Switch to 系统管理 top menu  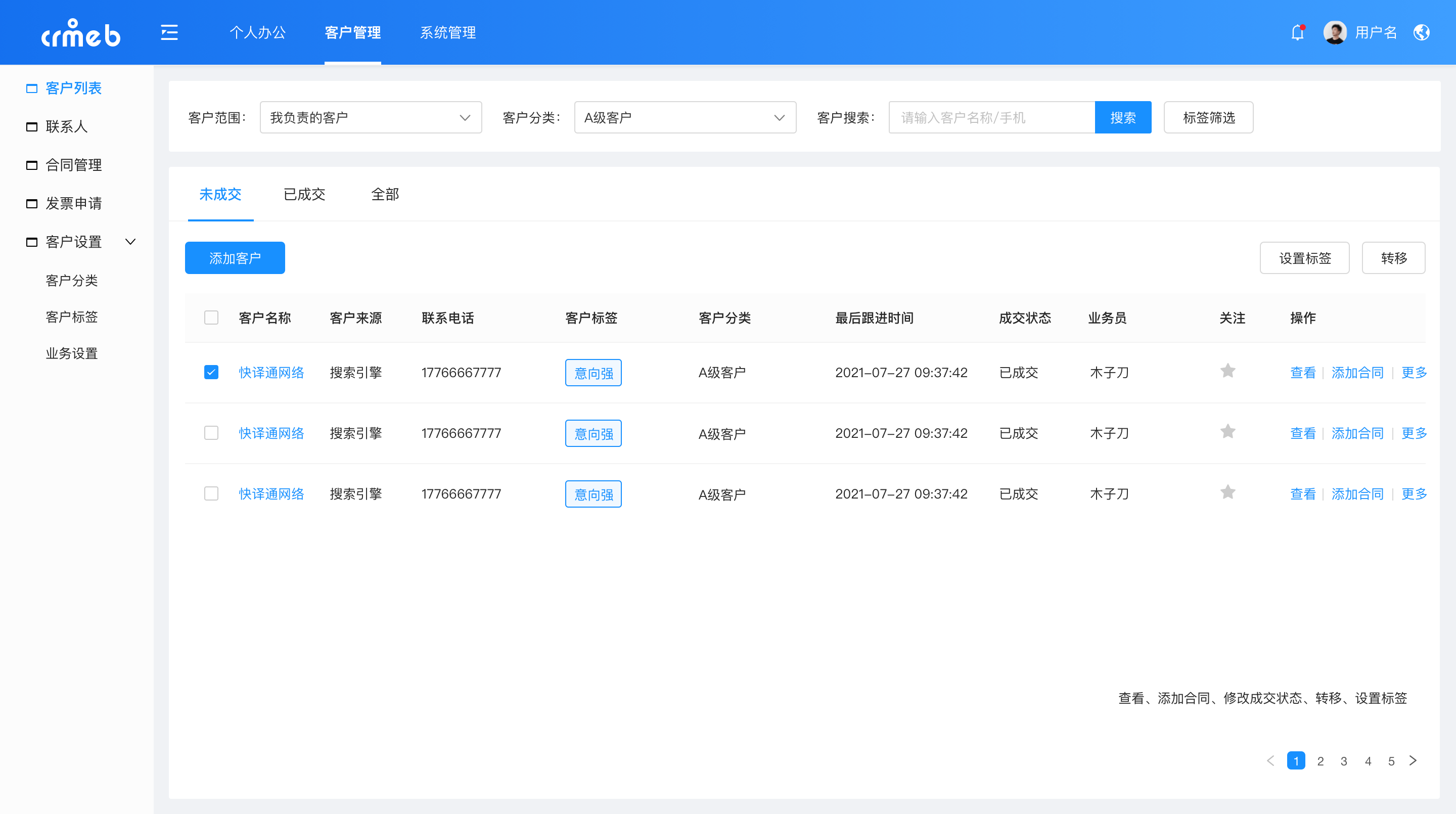(447, 33)
